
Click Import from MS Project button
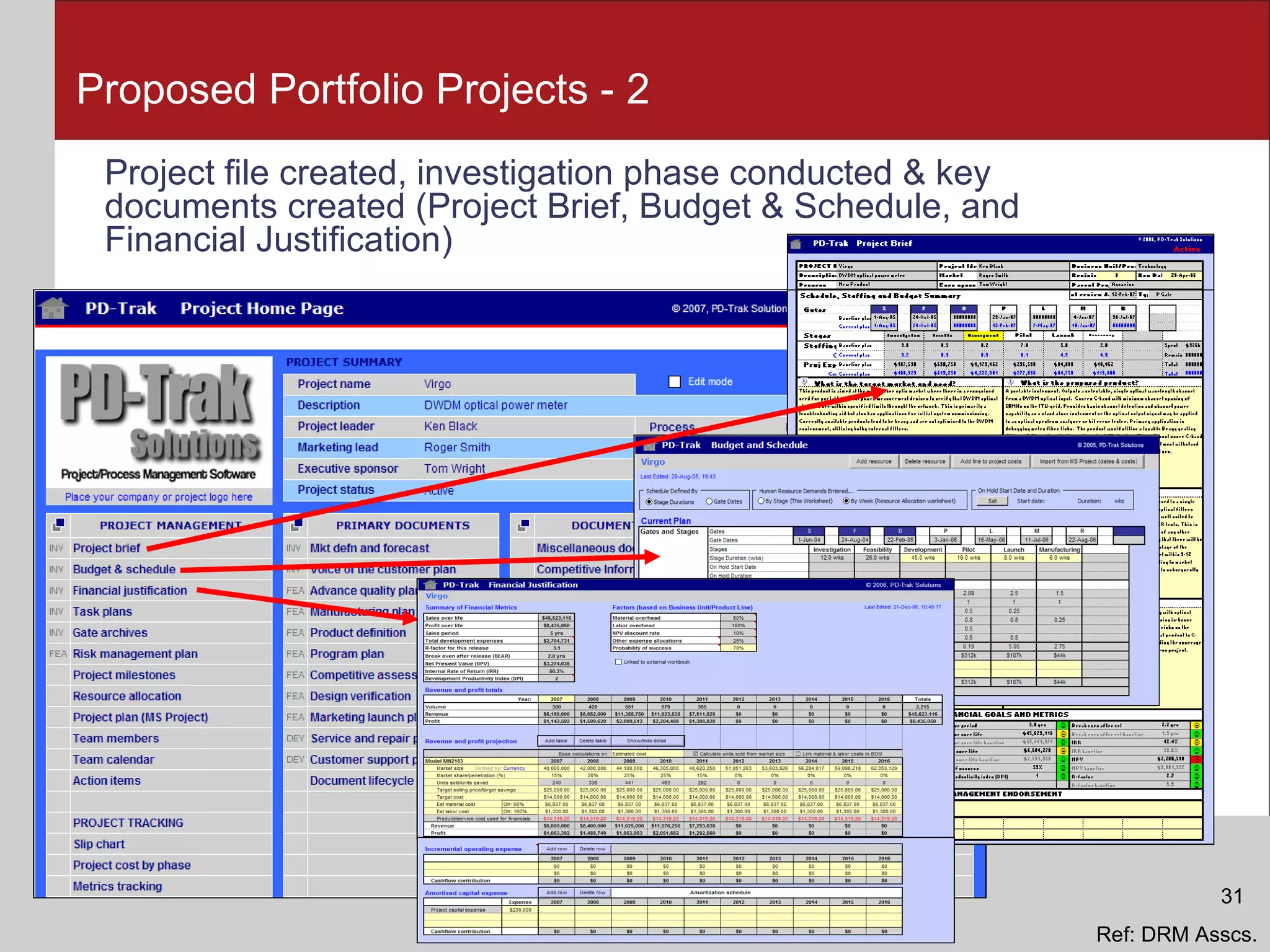[x=1088, y=462]
